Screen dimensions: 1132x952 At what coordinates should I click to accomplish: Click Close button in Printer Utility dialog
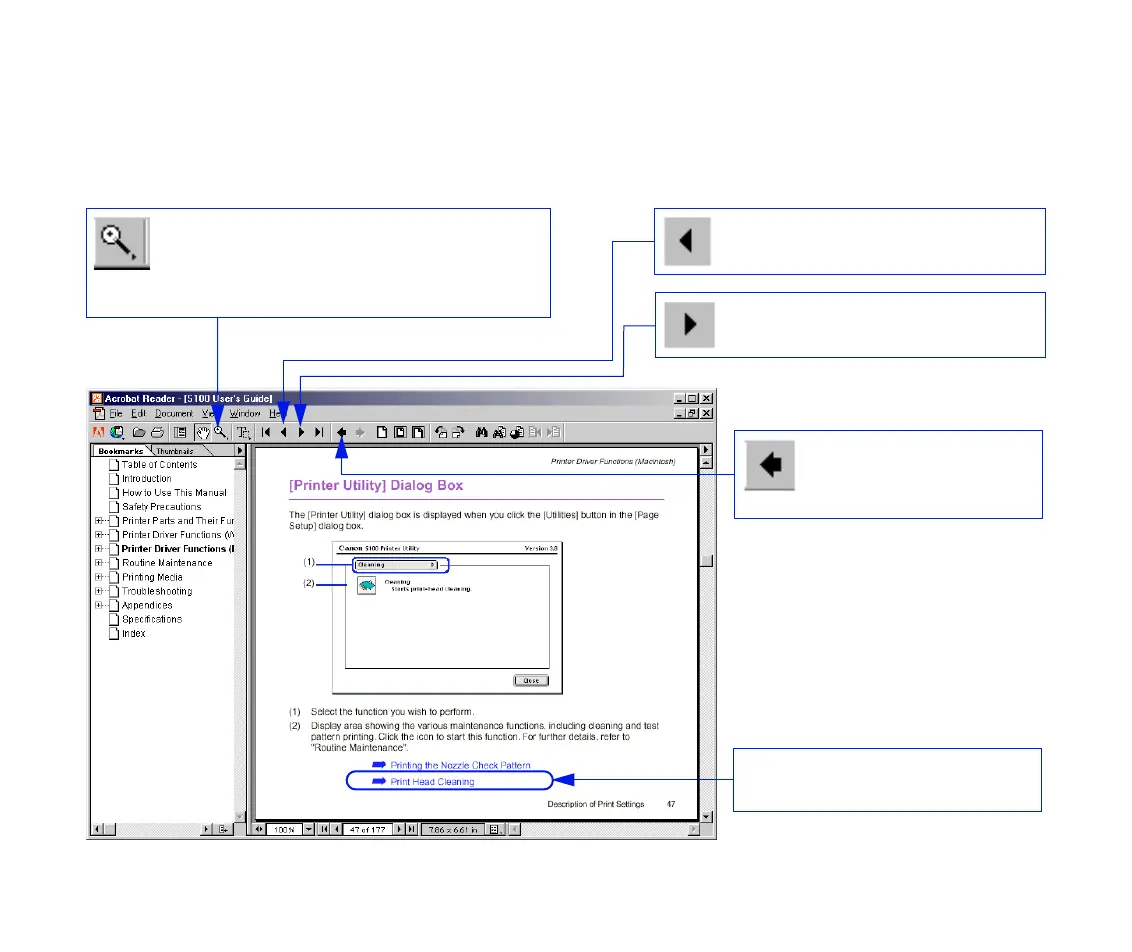pyautogui.click(x=531, y=681)
